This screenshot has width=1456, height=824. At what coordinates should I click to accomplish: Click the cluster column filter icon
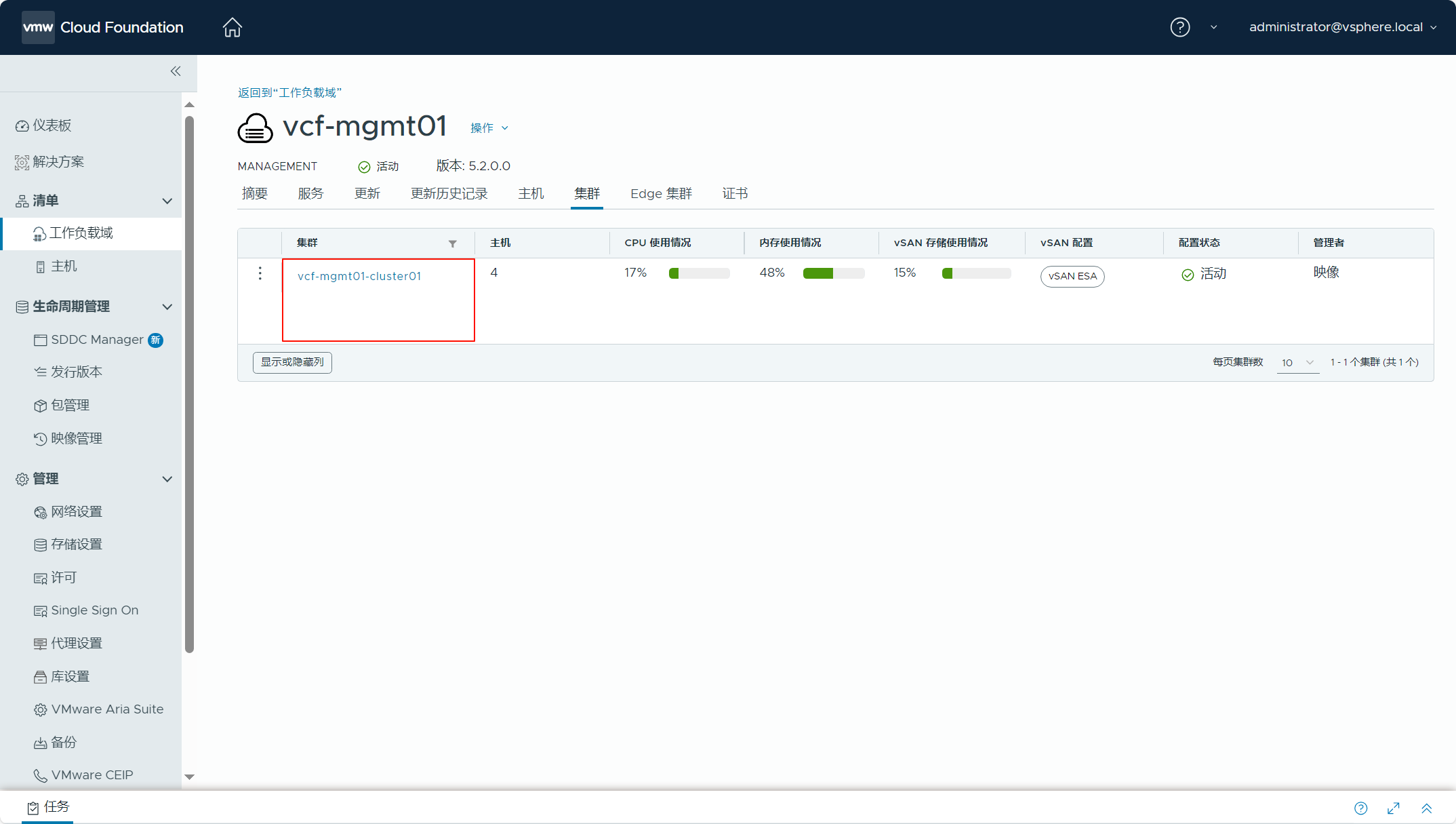452,243
